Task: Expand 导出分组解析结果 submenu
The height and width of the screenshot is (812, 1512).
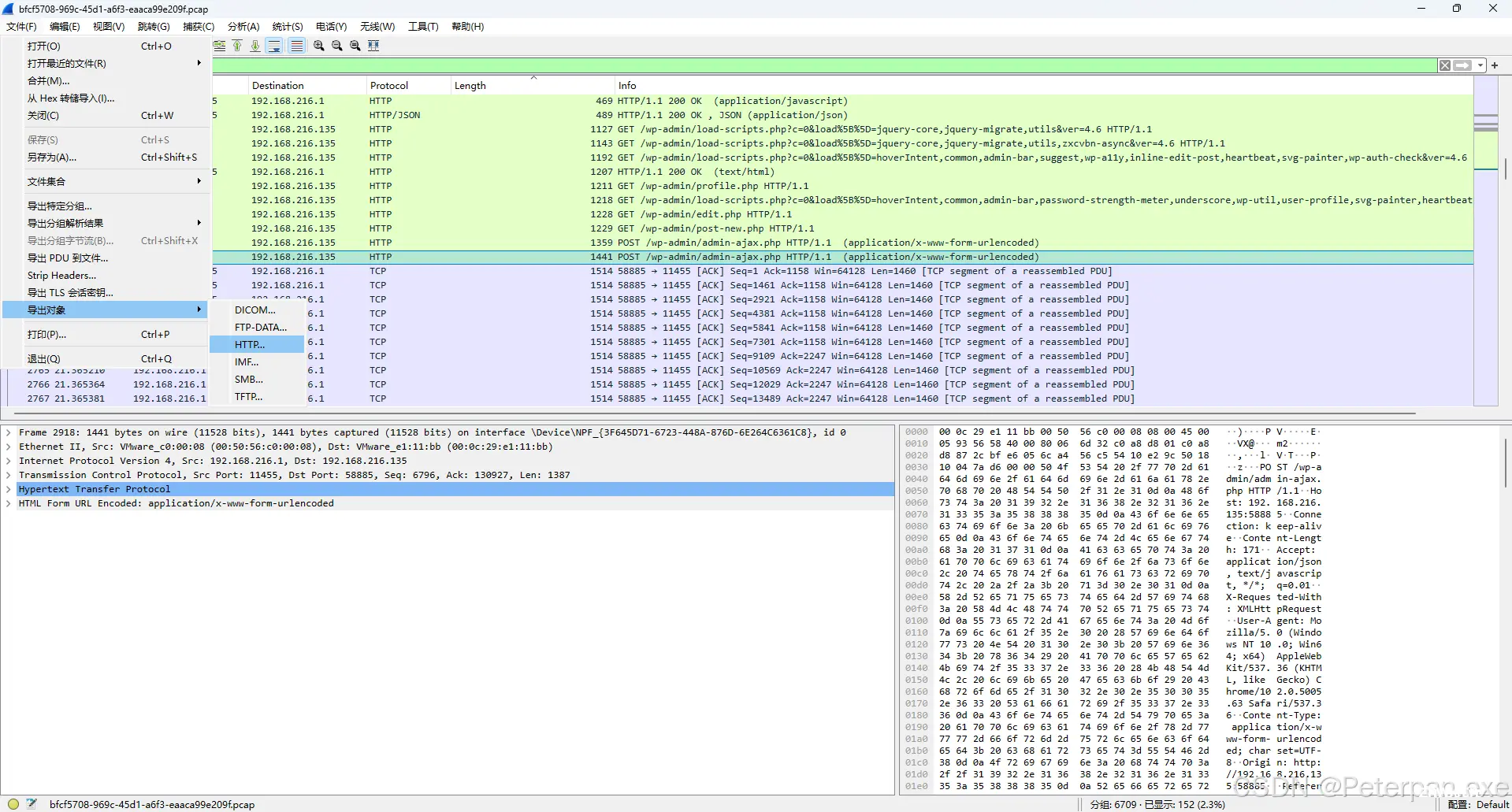Action: pos(106,224)
